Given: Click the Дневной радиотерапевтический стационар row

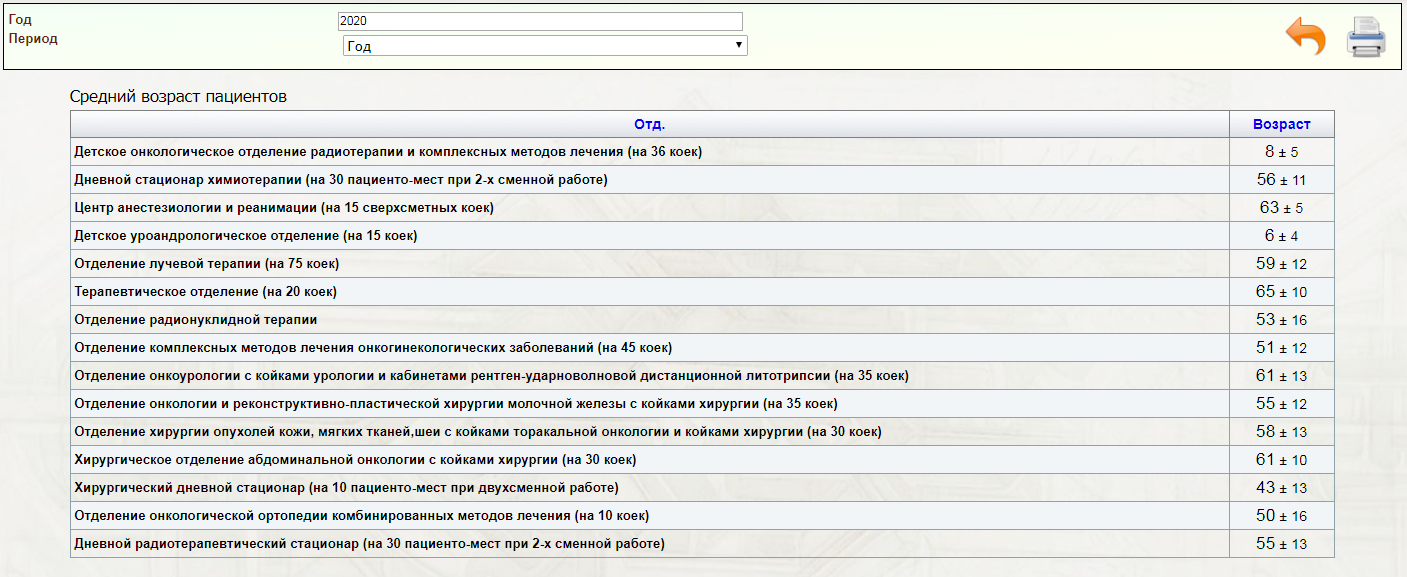Looking at the screenshot, I should tap(702, 544).
